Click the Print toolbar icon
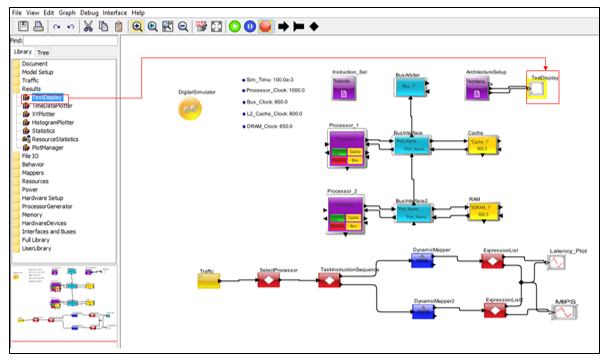Screen dimensions: 606x362 point(38,26)
